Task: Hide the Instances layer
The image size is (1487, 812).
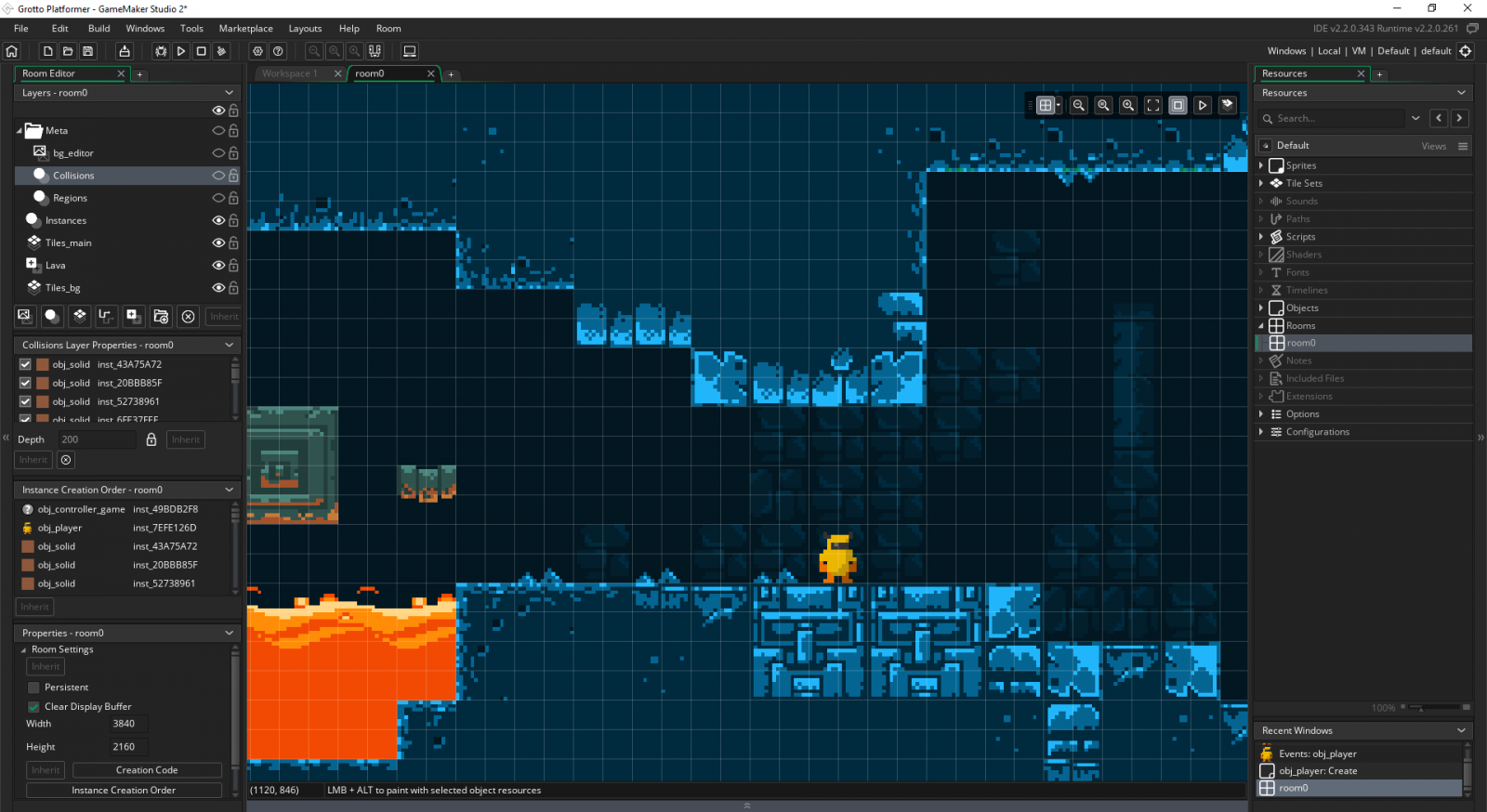Action: point(218,220)
